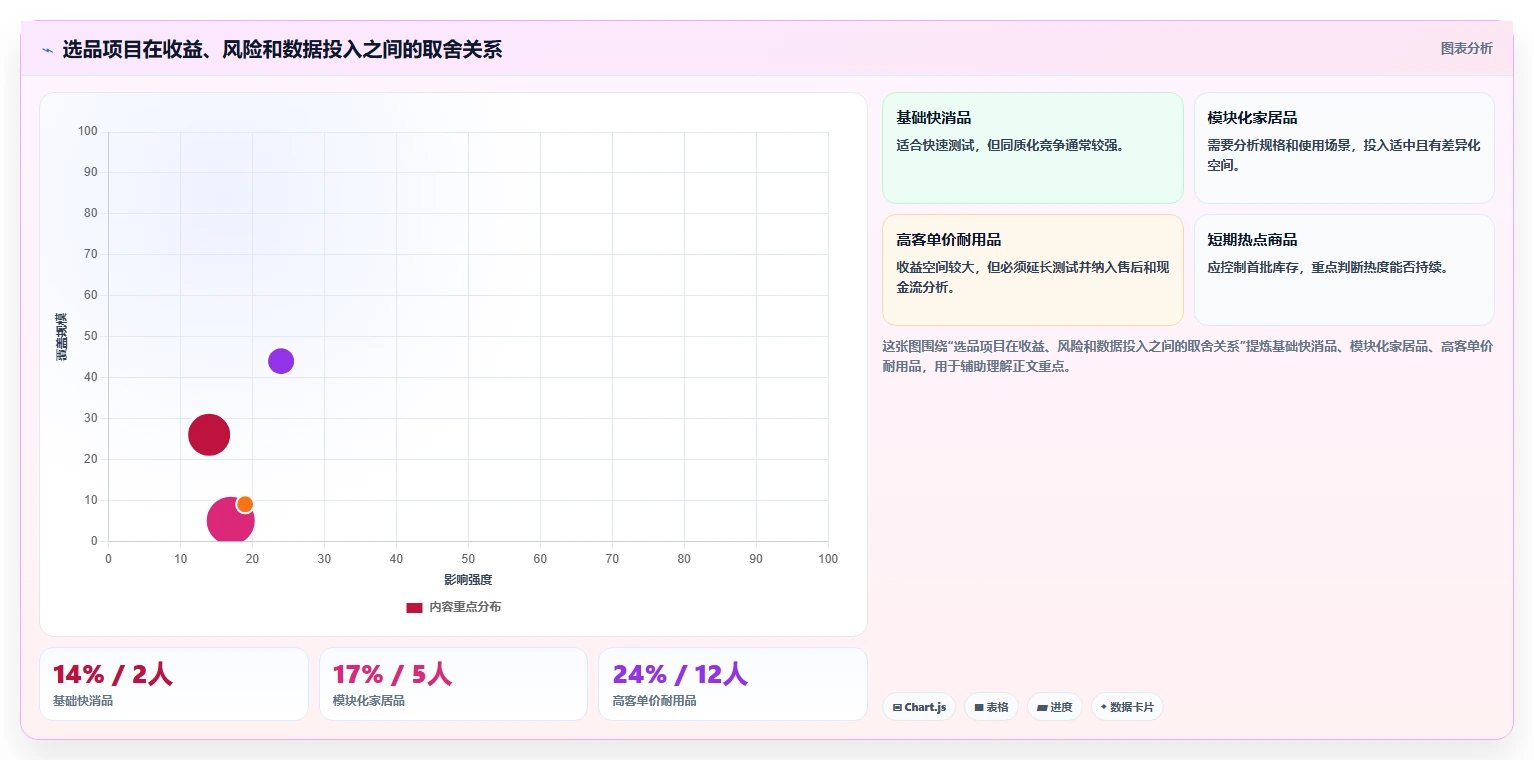The width and height of the screenshot is (1534, 760).
Task: Click the chart title 选品项目在收益、风险和数据投入之间的取舍关系
Action: point(282,49)
